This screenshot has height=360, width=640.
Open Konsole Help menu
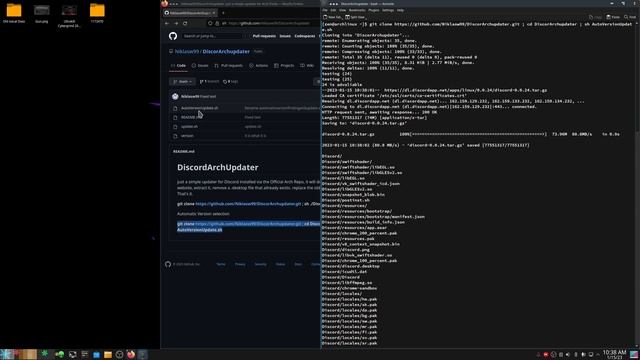(400, 10)
